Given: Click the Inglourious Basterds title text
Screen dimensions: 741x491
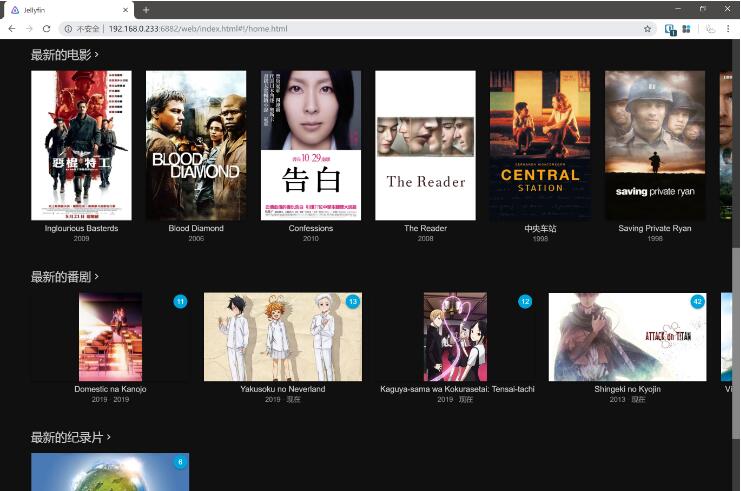Looking at the screenshot, I should click(81, 228).
